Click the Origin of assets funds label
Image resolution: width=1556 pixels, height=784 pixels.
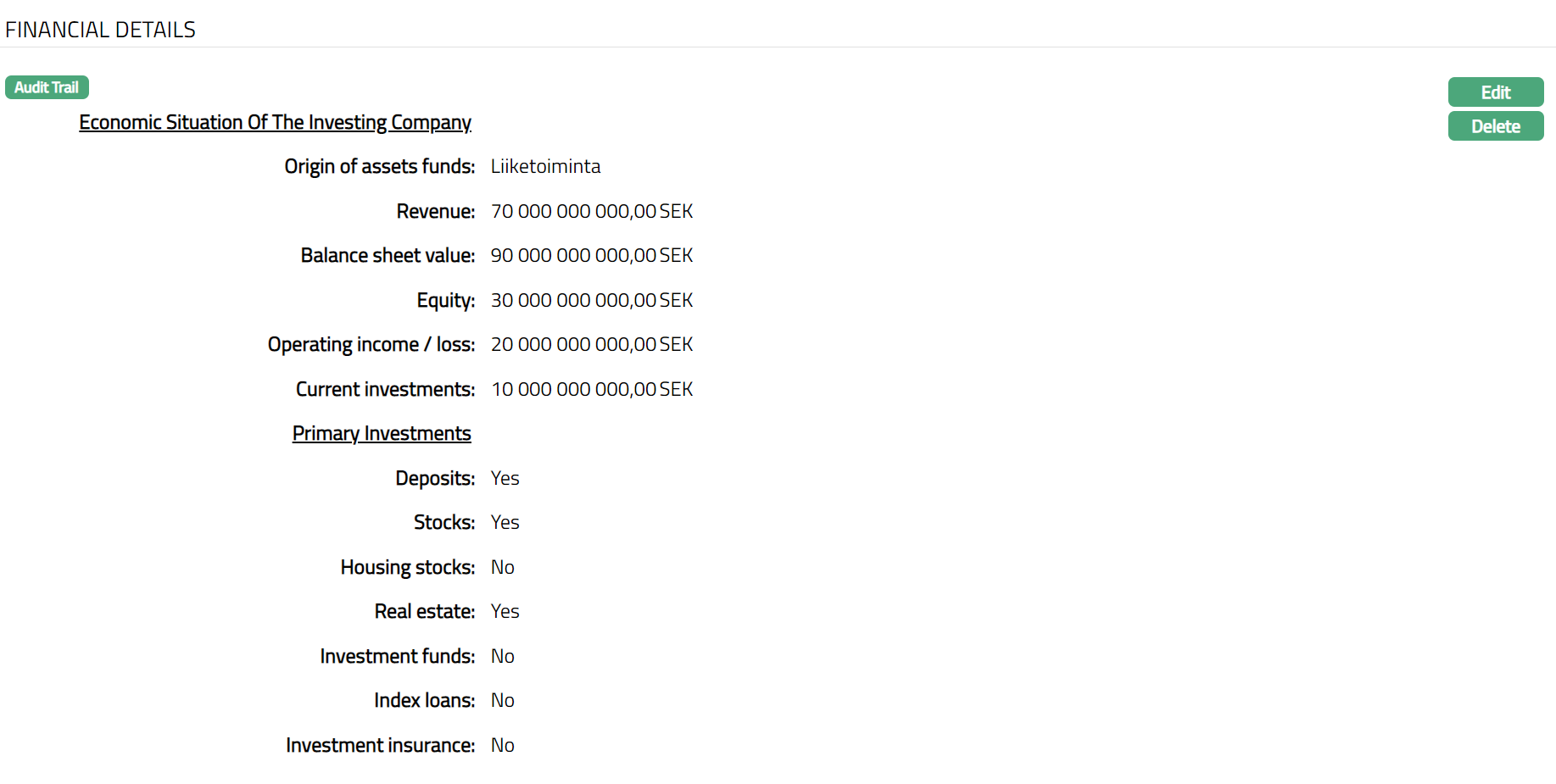(x=379, y=167)
